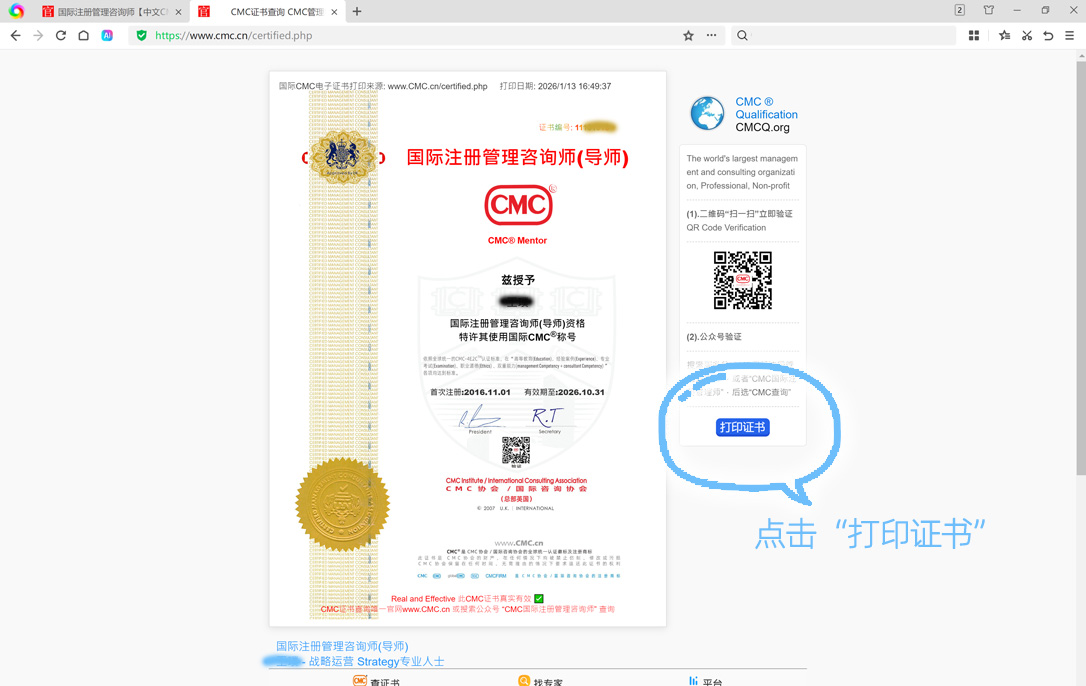Click the blue 平台 chart icon at bottom
This screenshot has width=1086, height=686.
(694, 681)
